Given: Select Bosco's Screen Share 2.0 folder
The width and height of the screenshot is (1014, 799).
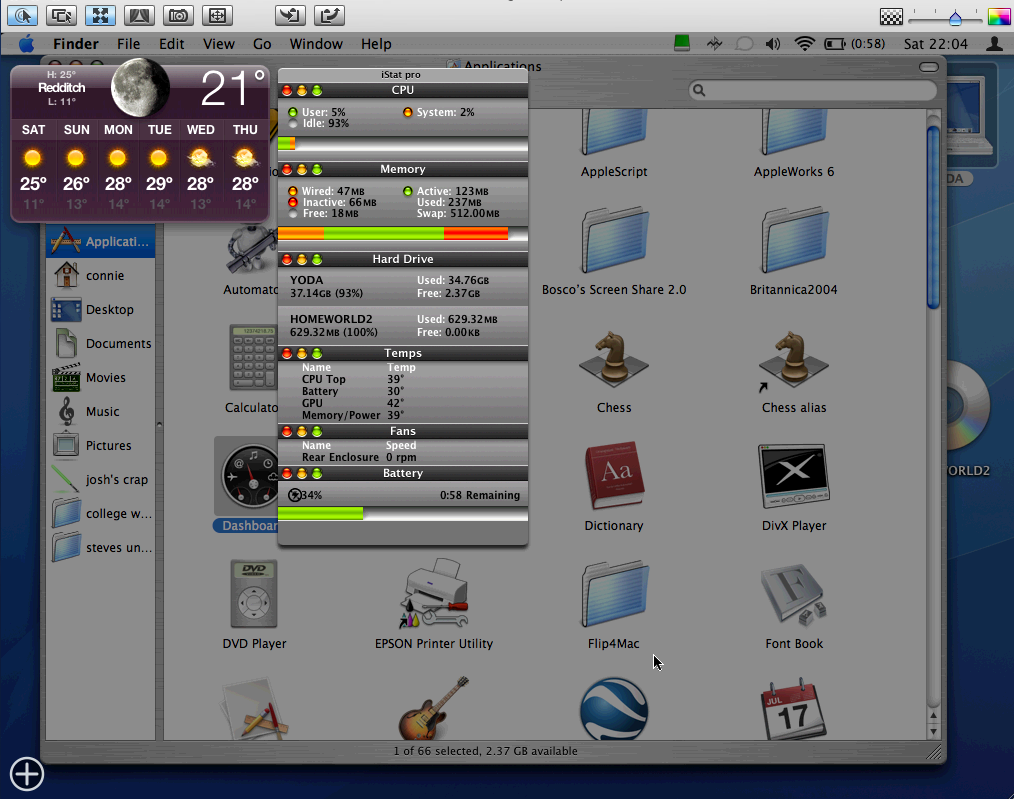Looking at the screenshot, I should coord(614,241).
